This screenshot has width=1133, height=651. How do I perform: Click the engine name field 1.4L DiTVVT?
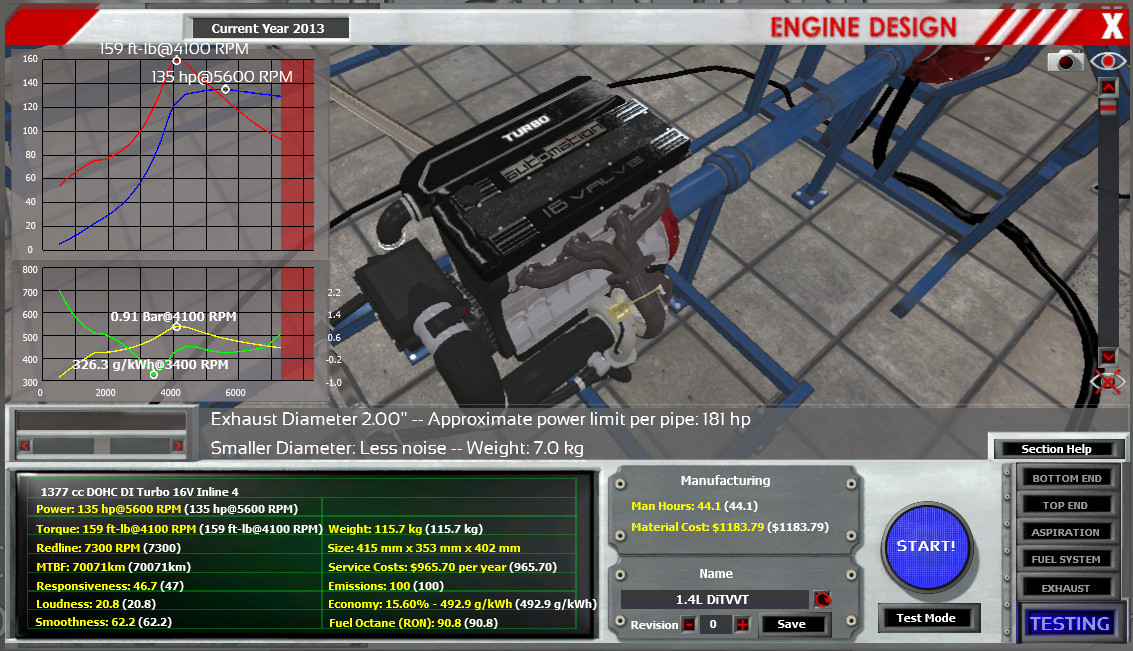714,600
